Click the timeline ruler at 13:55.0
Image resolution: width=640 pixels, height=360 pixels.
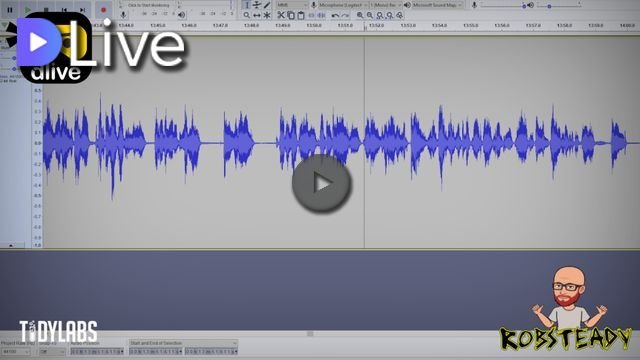(x=471, y=25)
